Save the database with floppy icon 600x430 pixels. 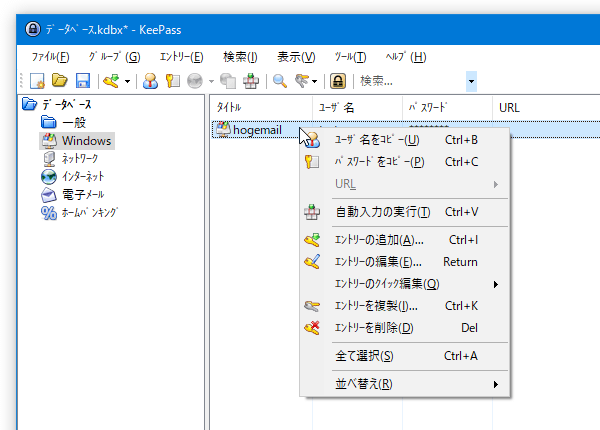coord(83,81)
